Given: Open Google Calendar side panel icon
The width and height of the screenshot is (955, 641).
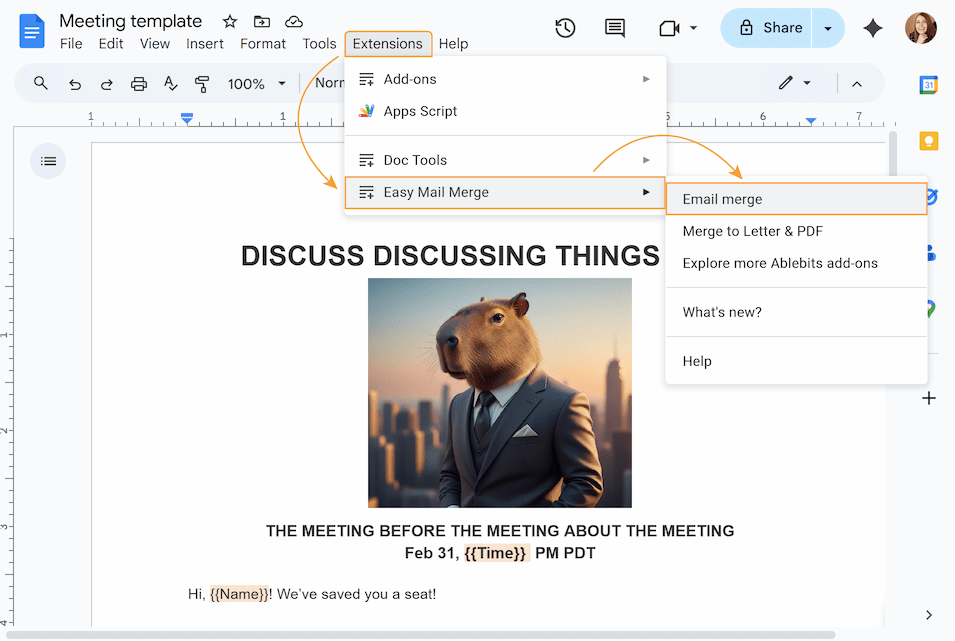Looking at the screenshot, I should tap(928, 85).
